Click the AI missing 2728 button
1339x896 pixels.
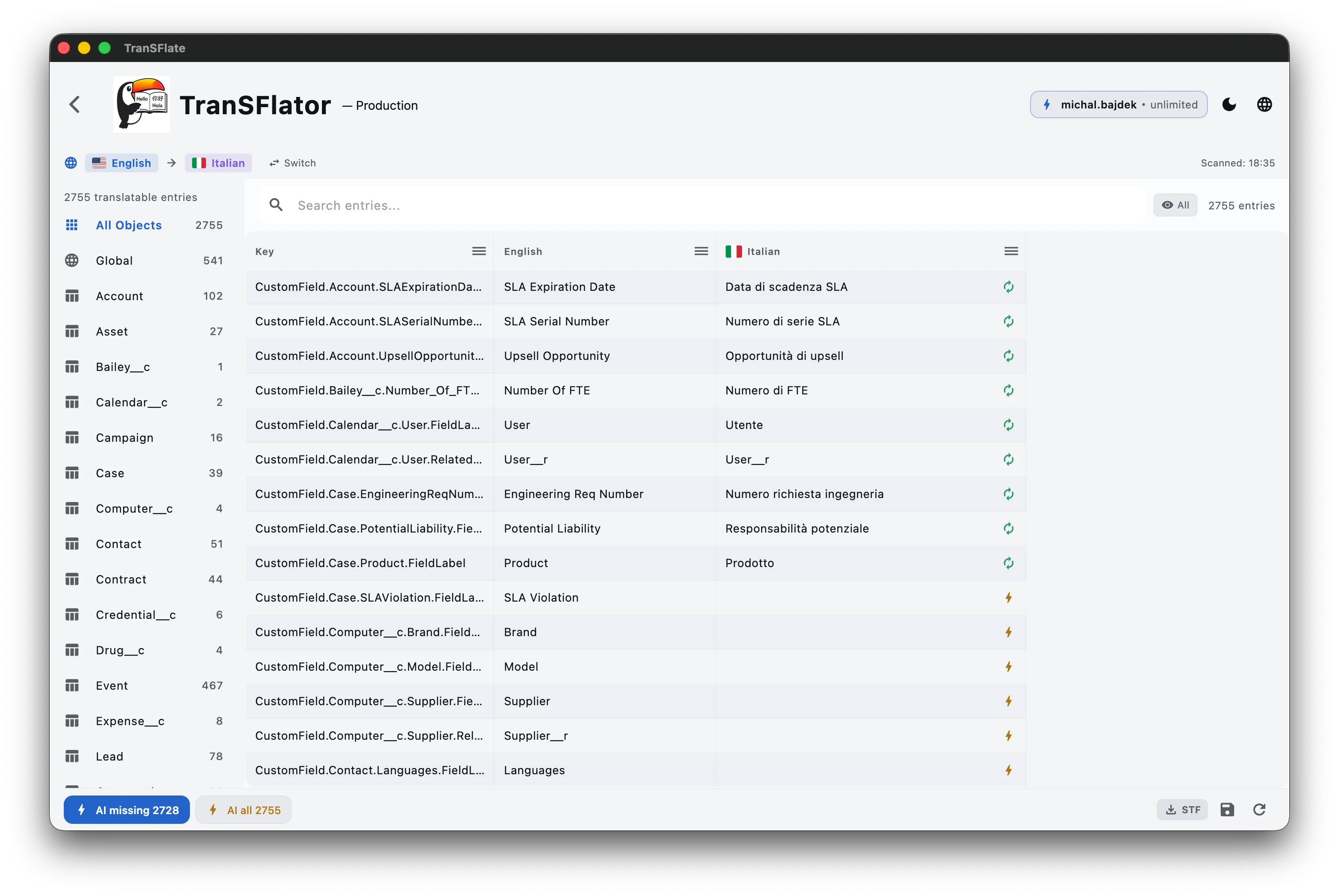(x=127, y=810)
